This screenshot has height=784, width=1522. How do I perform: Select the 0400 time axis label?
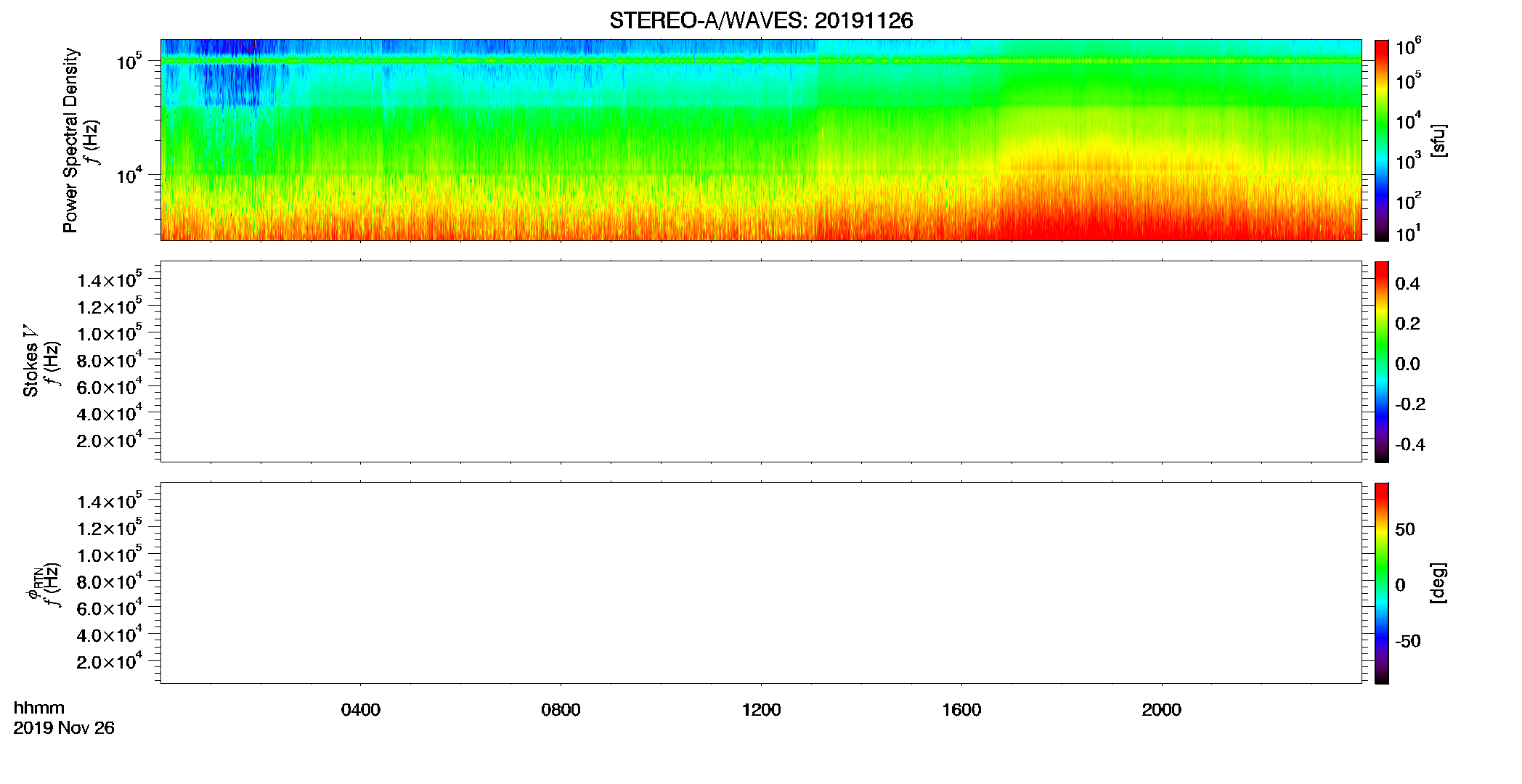(361, 710)
